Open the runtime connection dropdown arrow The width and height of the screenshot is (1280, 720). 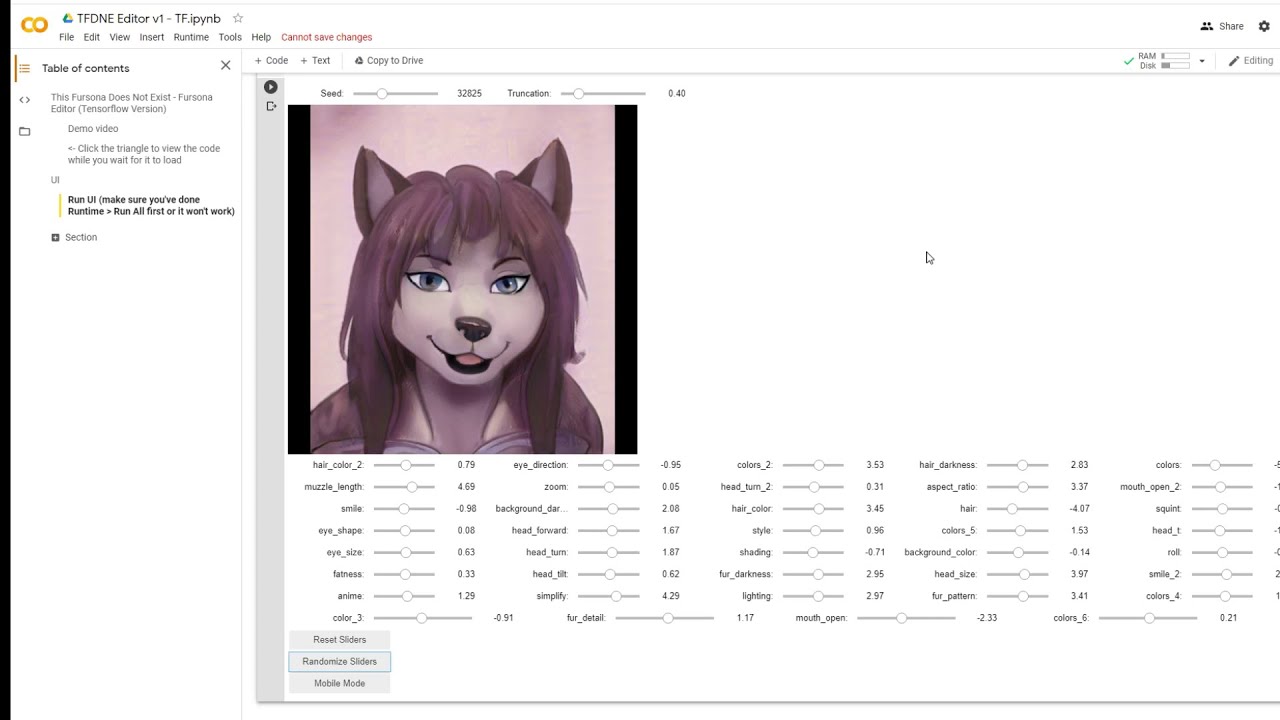(1202, 61)
